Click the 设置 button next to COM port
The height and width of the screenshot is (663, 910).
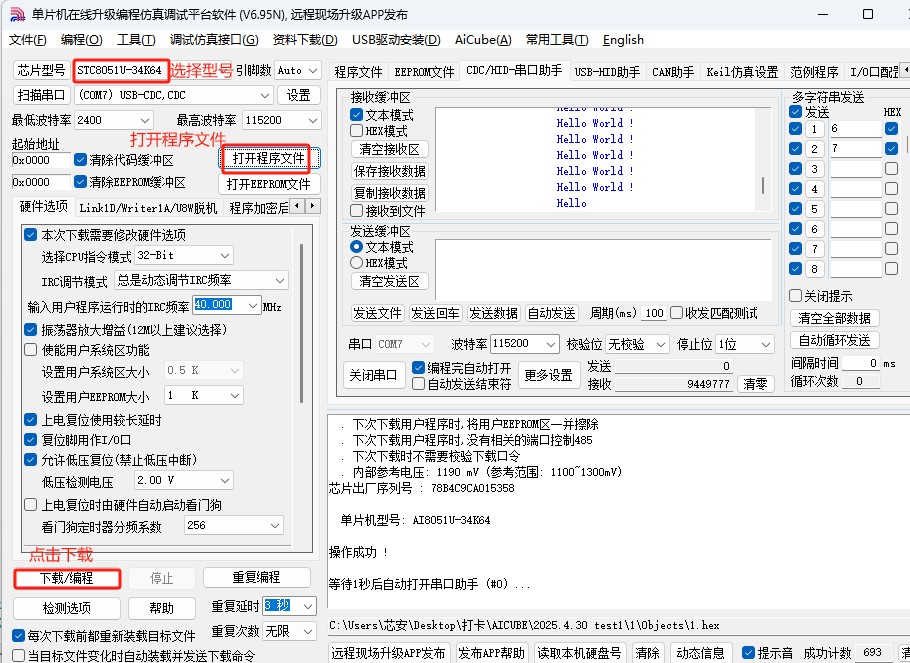[x=298, y=95]
